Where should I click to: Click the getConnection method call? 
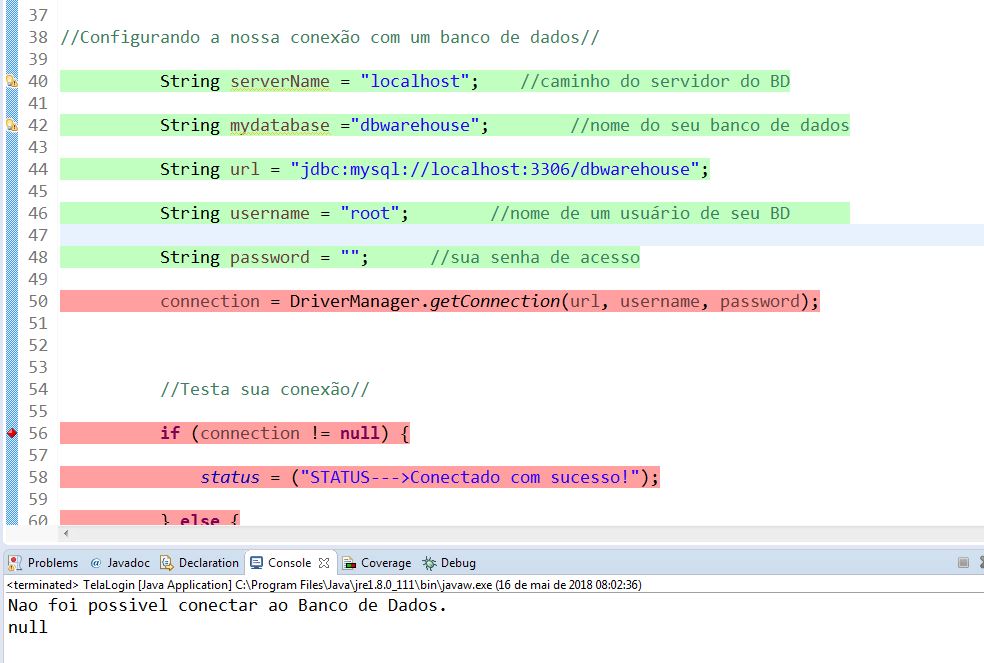(495, 301)
